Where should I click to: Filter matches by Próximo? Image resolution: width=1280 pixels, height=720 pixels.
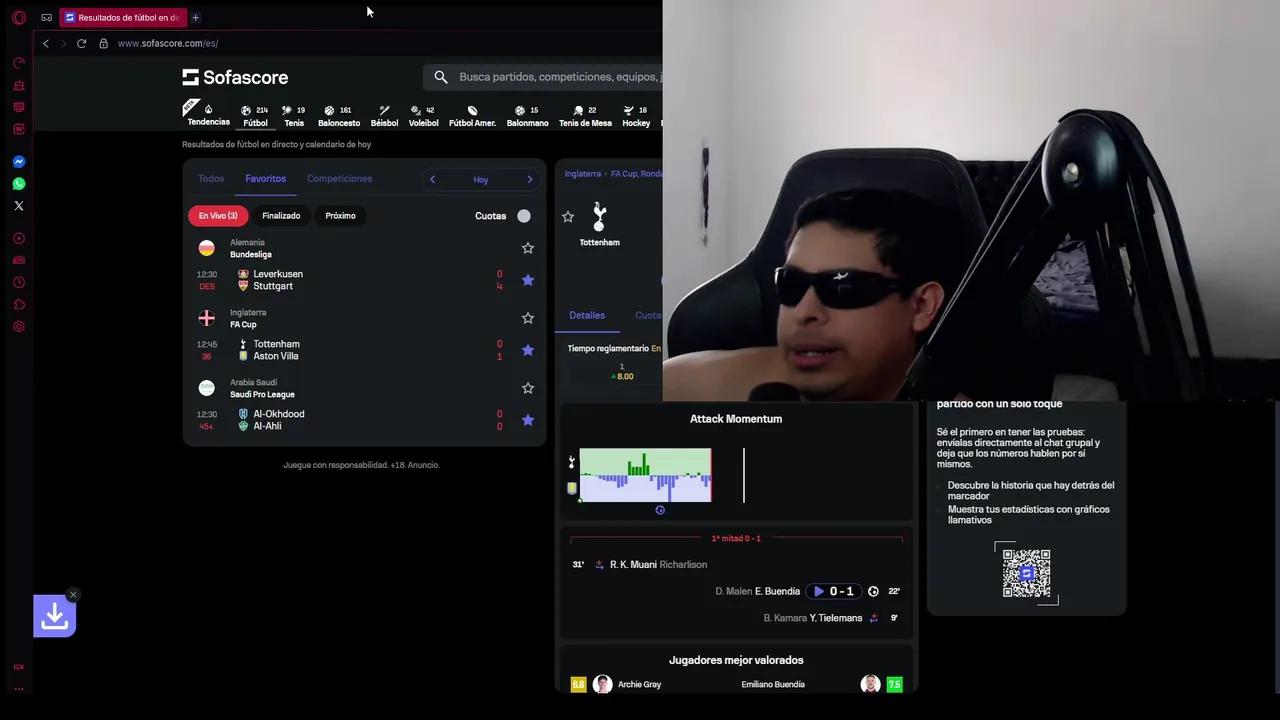pyautogui.click(x=340, y=216)
